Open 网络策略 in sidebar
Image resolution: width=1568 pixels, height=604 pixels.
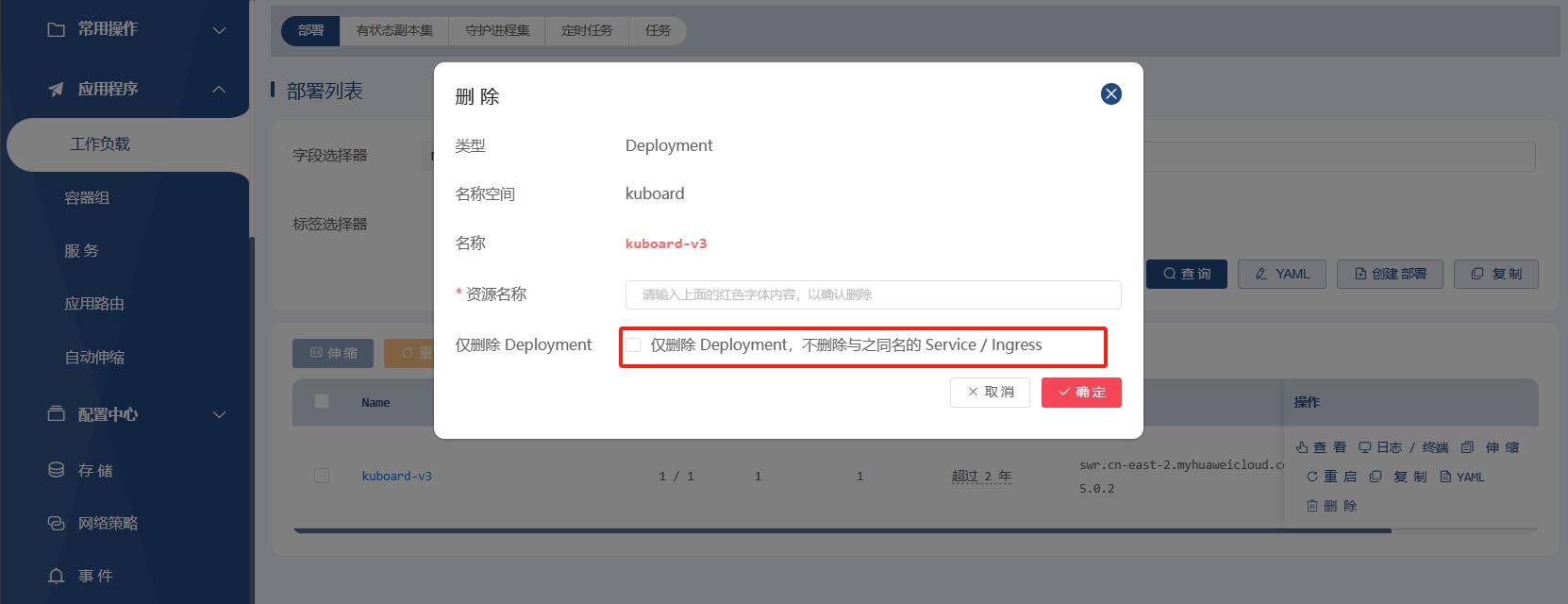click(x=108, y=523)
